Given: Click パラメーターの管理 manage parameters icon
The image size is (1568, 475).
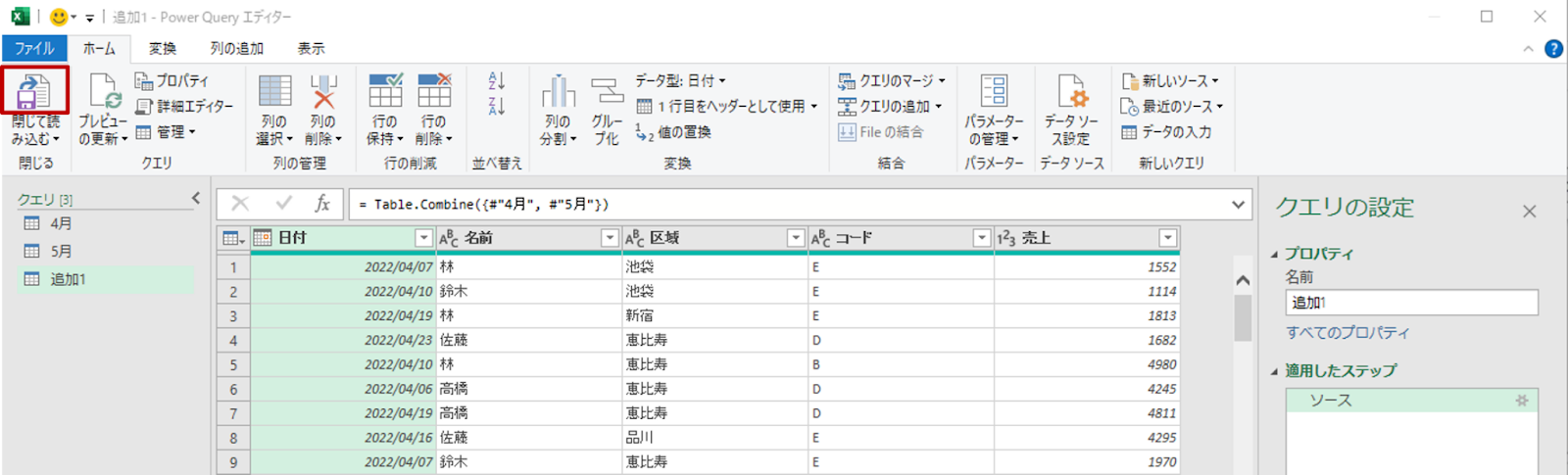Looking at the screenshot, I should (x=994, y=90).
